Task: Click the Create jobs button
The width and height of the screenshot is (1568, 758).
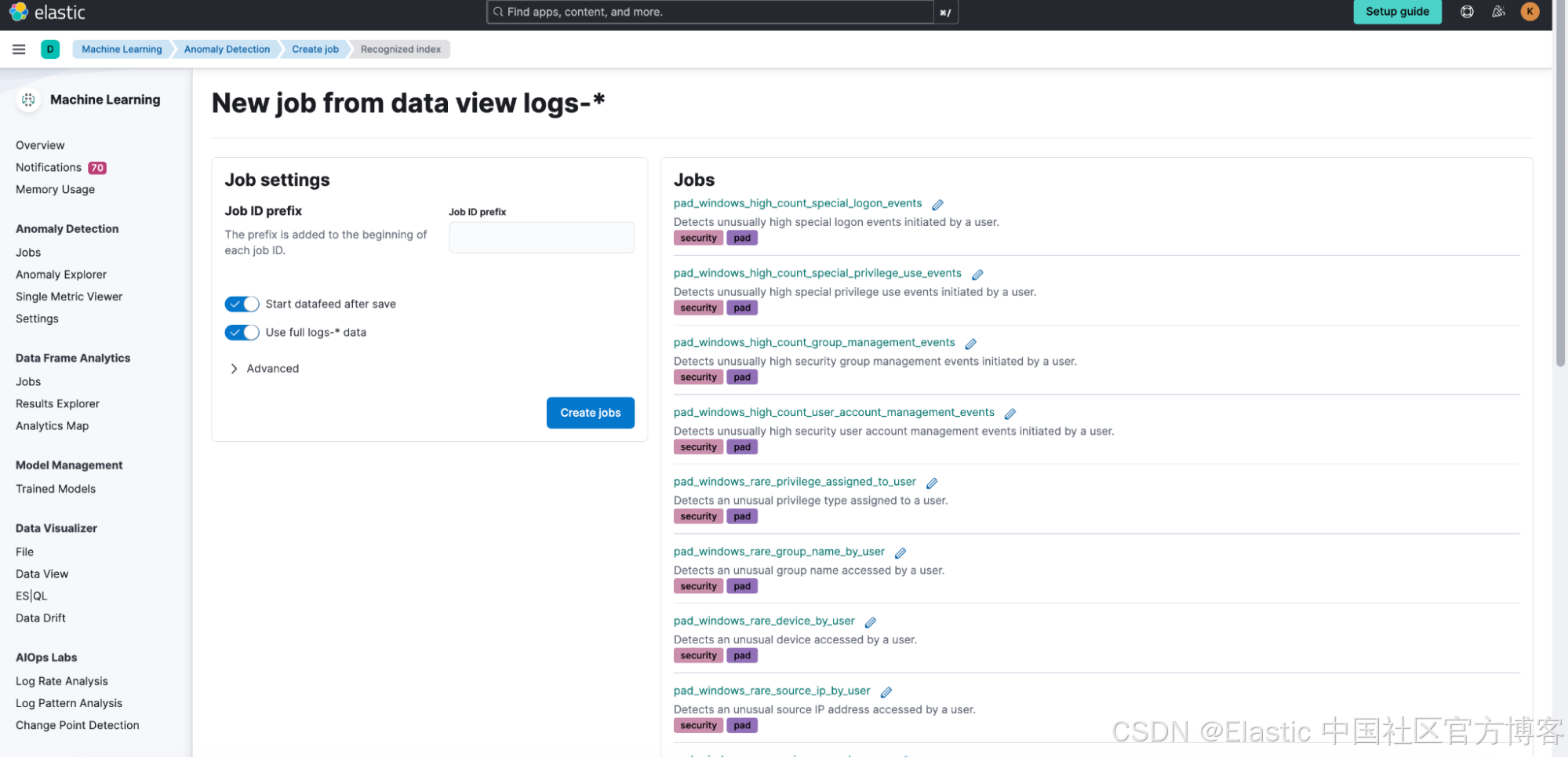Action: coord(590,413)
